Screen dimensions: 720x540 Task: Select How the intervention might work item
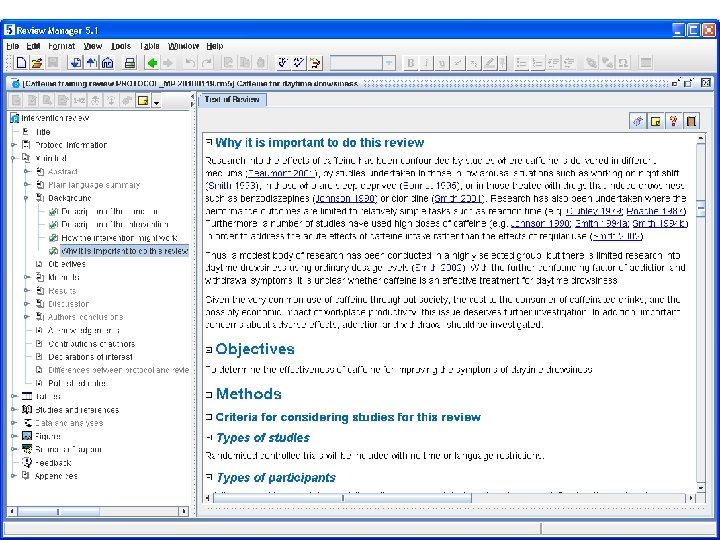119,238
